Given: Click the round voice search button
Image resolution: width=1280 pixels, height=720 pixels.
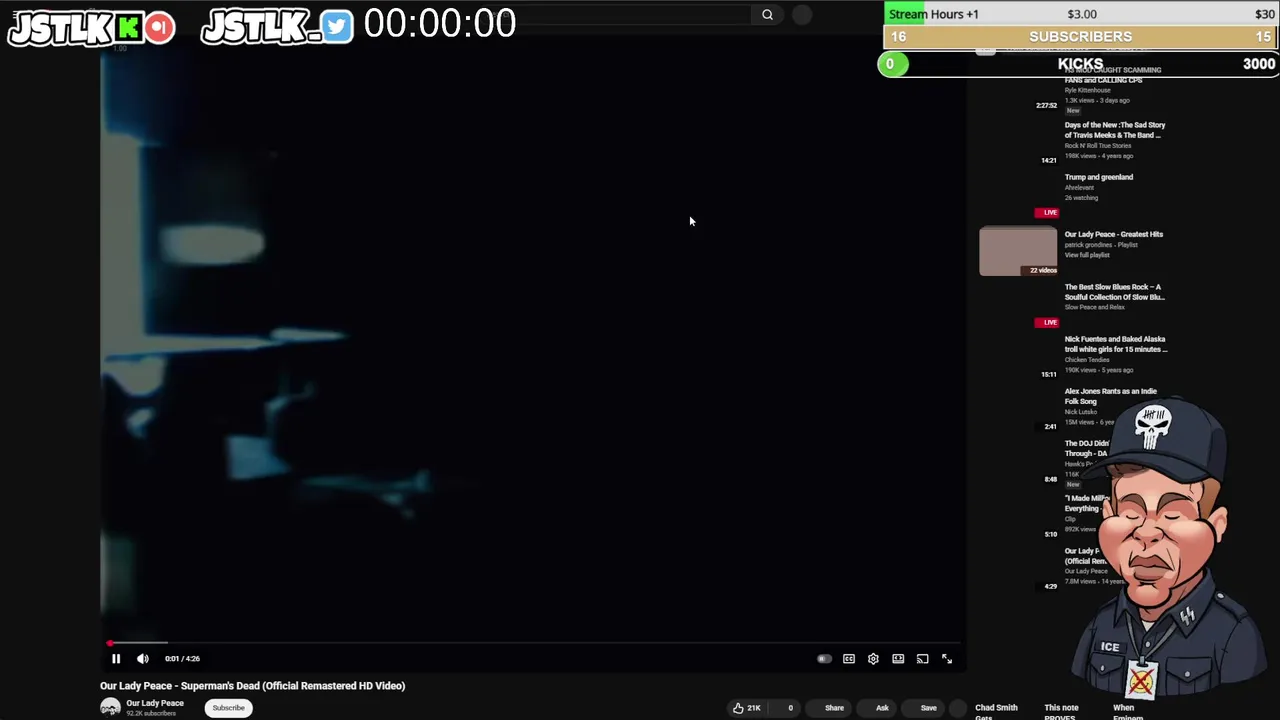Looking at the screenshot, I should [802, 15].
